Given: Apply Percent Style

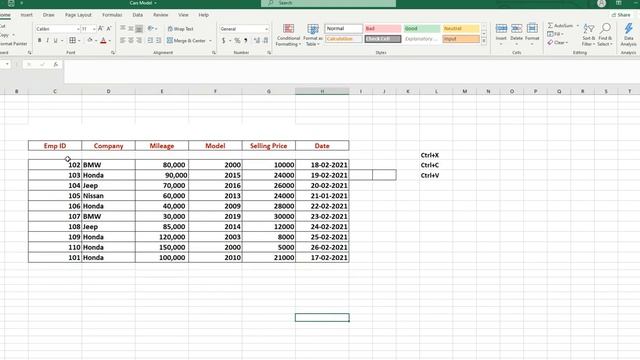Looking at the screenshot, I should point(237,40).
